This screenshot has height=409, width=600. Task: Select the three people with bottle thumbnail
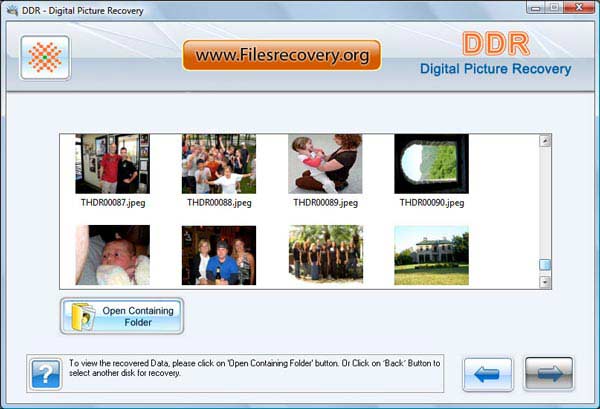click(219, 255)
